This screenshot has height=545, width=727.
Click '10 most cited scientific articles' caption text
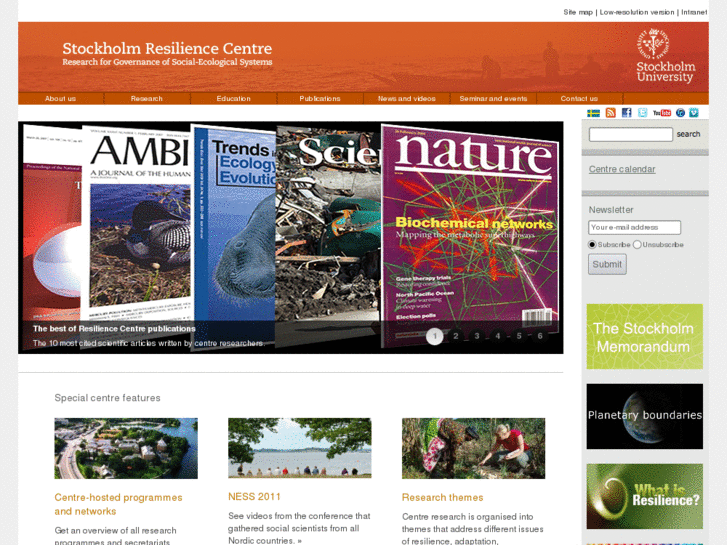click(x=148, y=343)
